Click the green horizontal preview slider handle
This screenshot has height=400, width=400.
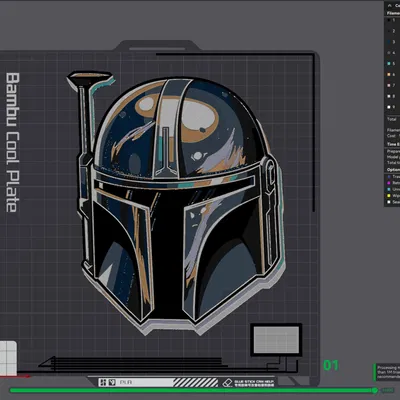375,390
